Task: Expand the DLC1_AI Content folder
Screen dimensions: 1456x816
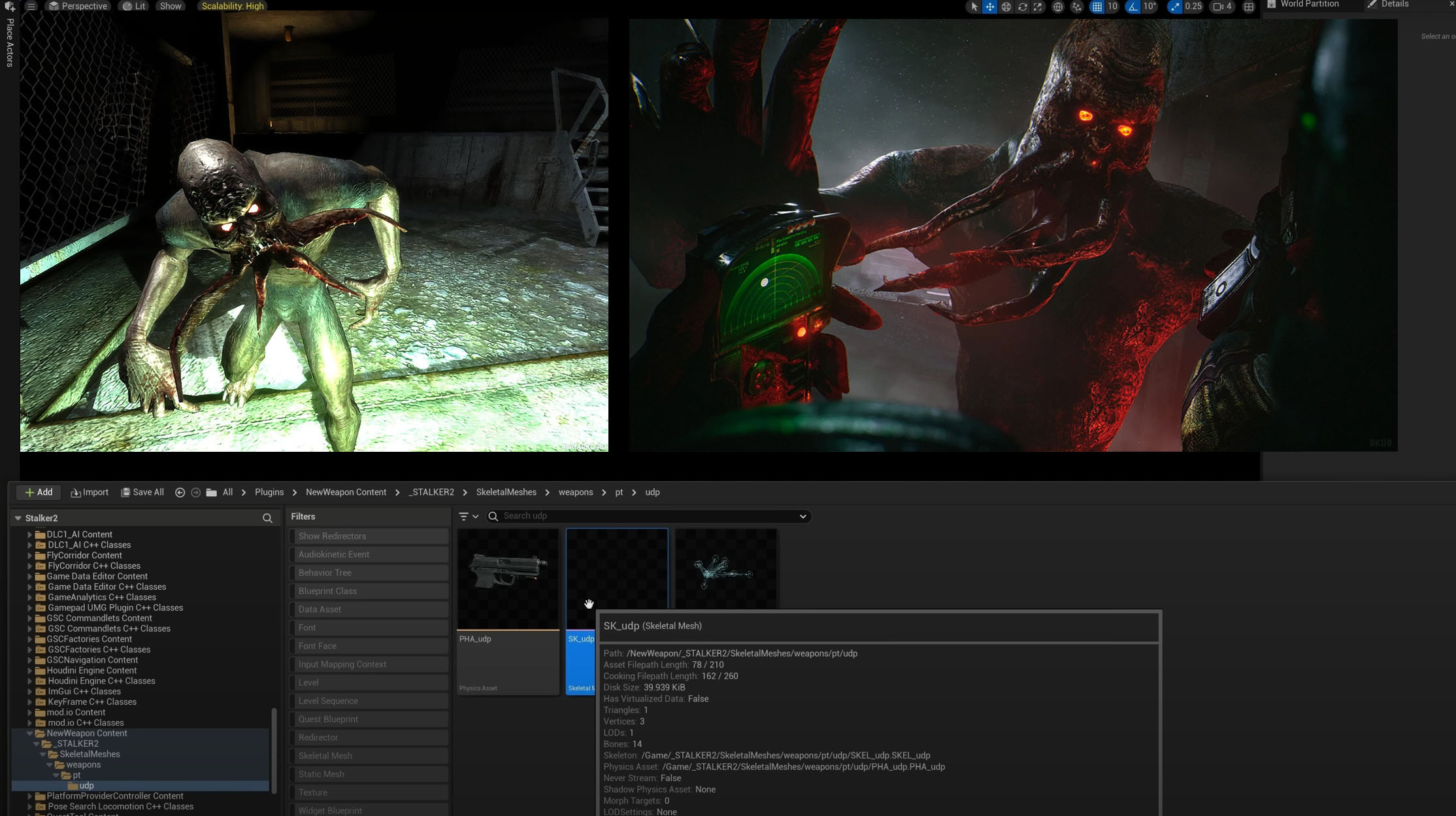Action: (29, 534)
